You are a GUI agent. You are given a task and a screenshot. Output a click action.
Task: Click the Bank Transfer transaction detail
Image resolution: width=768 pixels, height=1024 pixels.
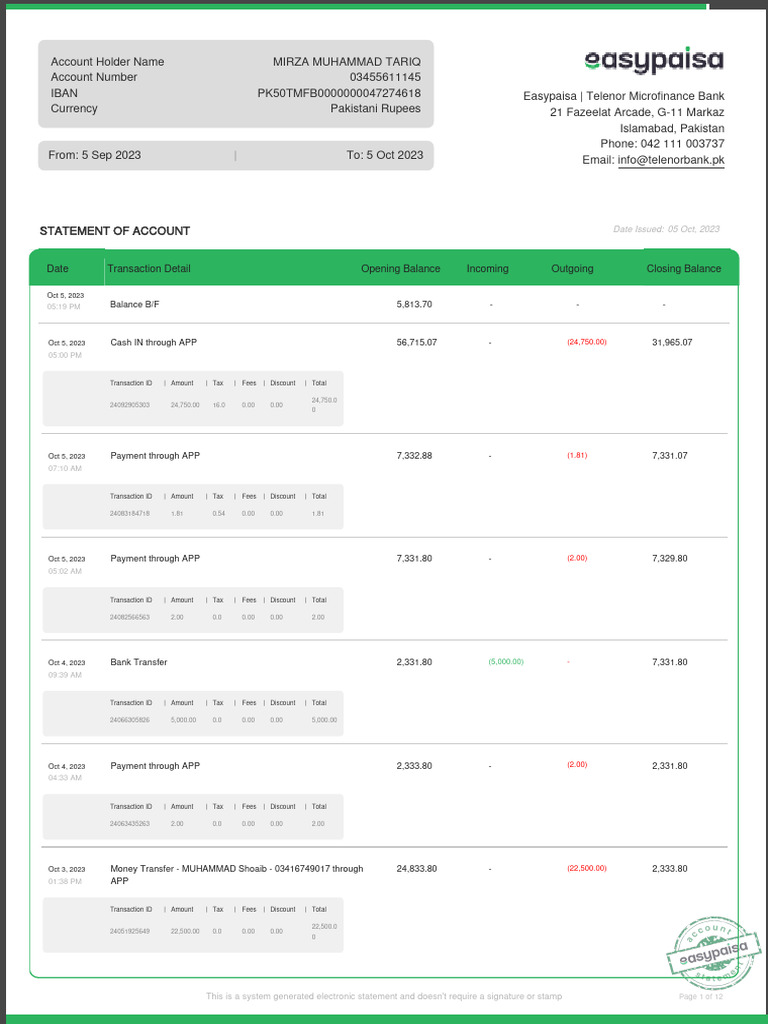point(139,662)
